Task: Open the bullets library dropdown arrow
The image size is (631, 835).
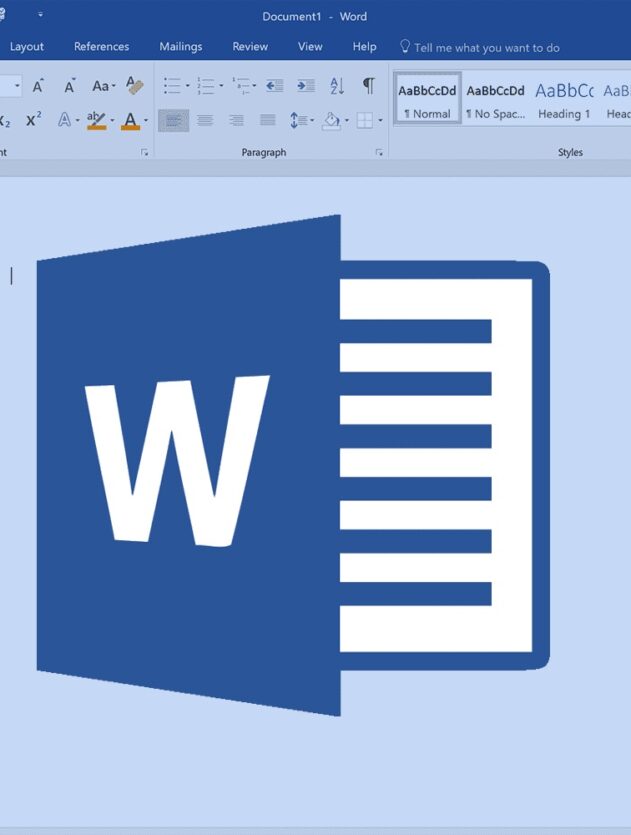Action: [187, 86]
